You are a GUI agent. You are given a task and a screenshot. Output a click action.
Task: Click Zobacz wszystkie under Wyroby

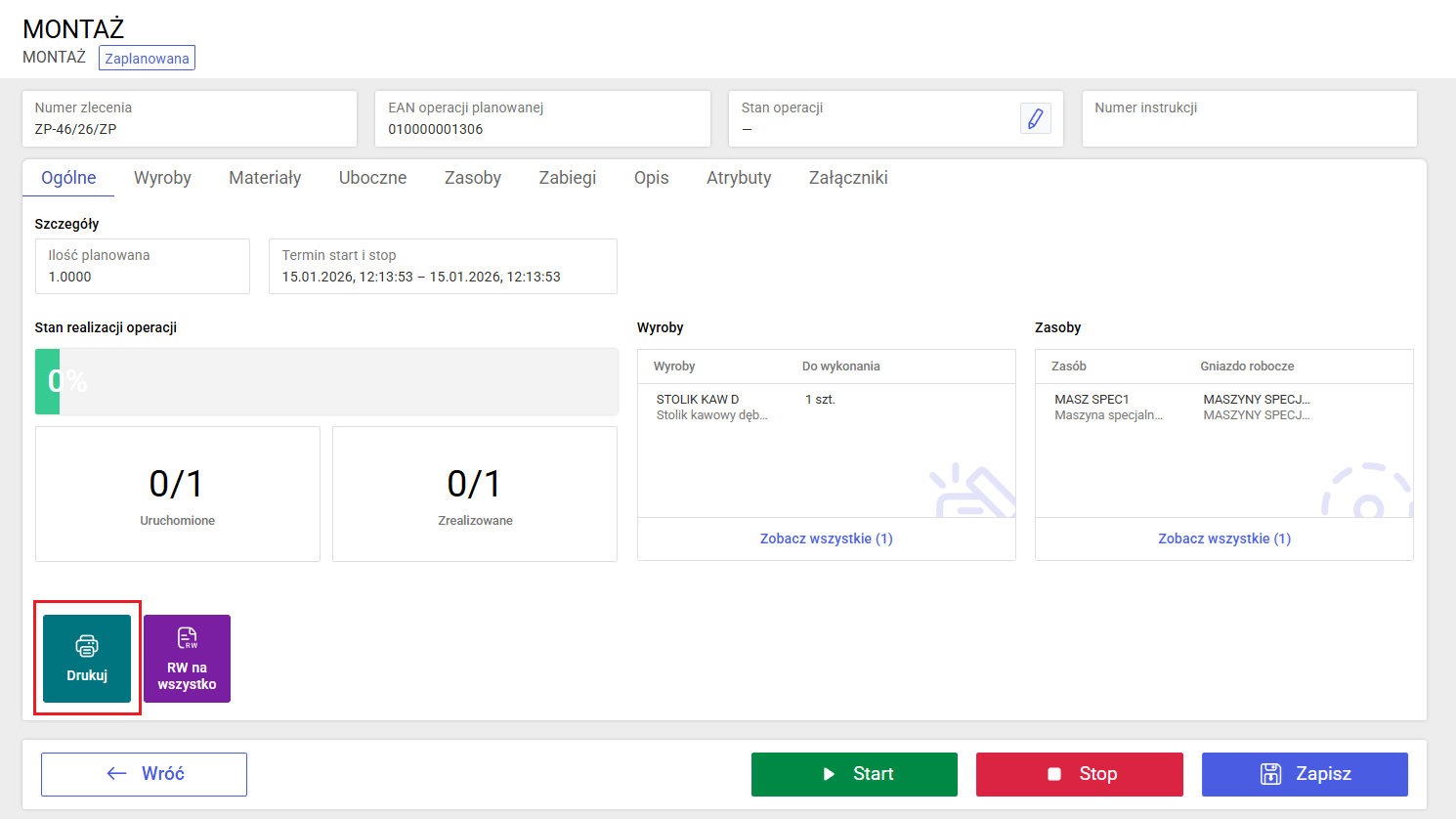click(827, 539)
